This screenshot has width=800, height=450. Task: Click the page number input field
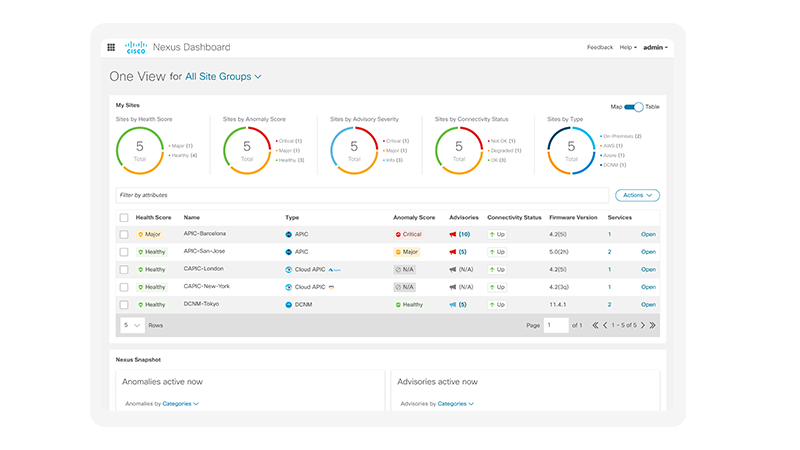(556, 326)
